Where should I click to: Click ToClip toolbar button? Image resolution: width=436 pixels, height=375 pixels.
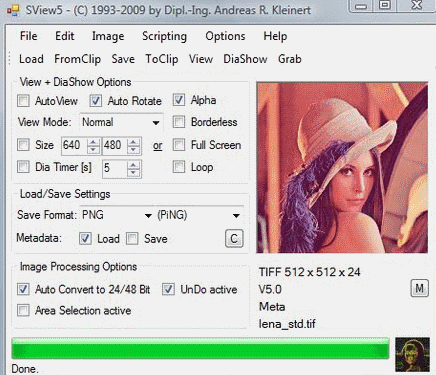162,59
